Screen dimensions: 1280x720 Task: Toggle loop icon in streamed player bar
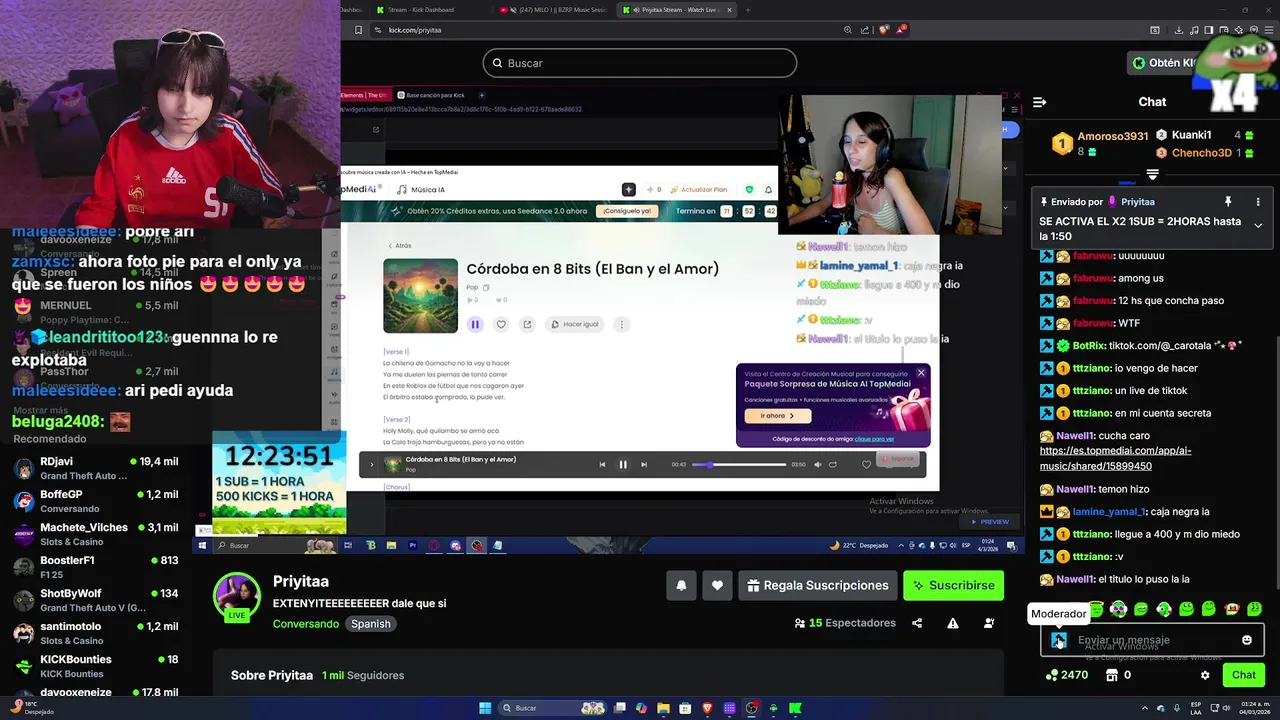tap(833, 464)
